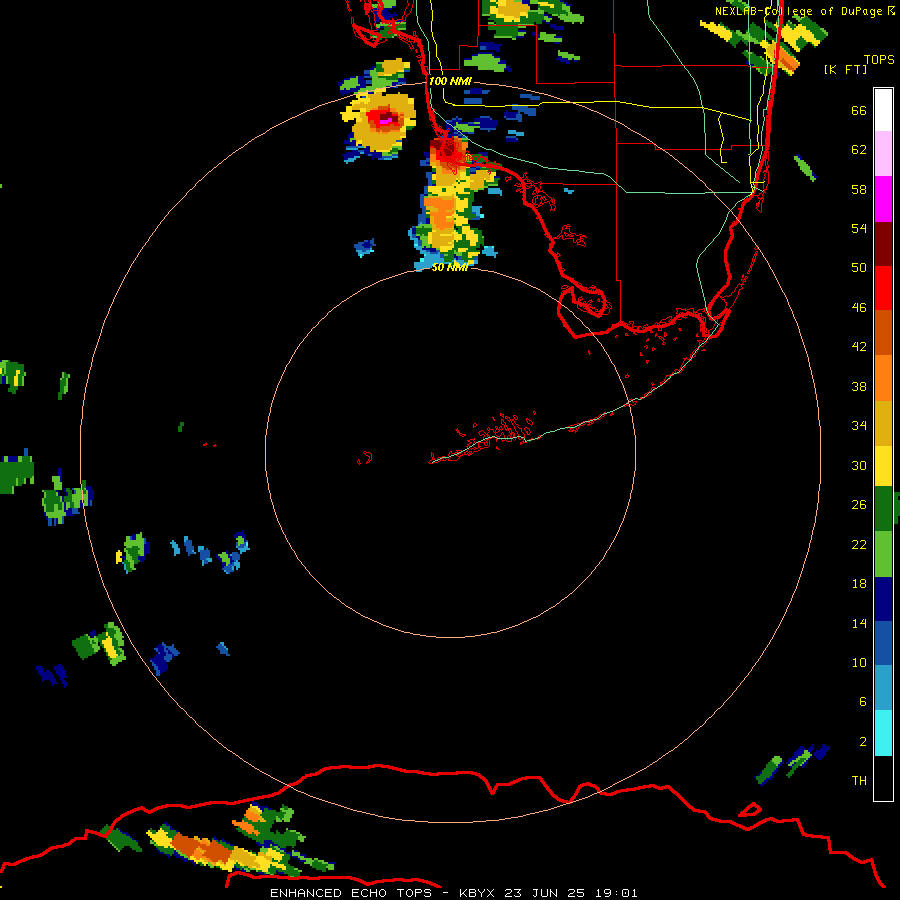Select the light pink legend swatch
900x900 pixels.
coord(883,153)
